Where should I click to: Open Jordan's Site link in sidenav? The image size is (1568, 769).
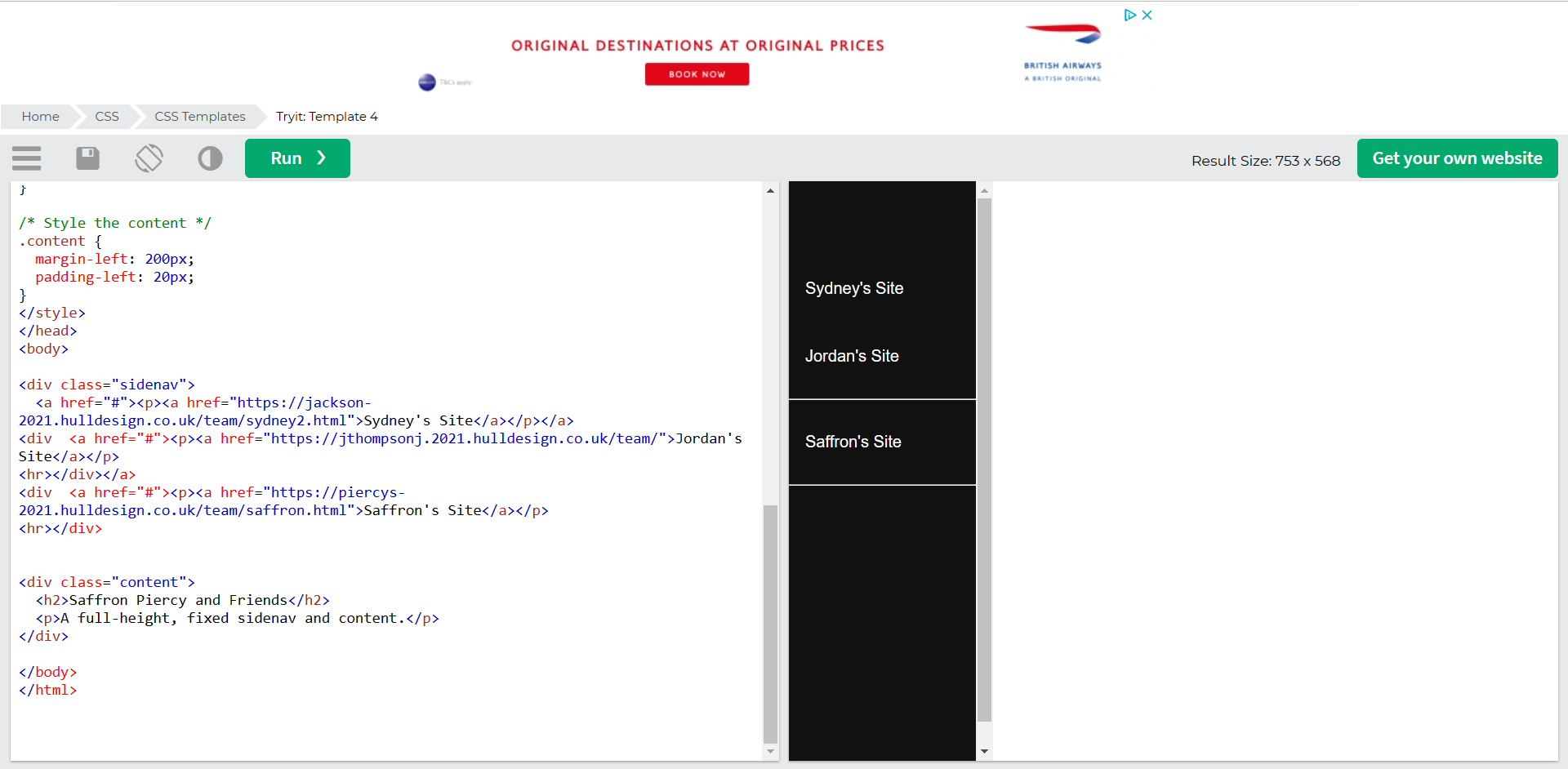852,356
